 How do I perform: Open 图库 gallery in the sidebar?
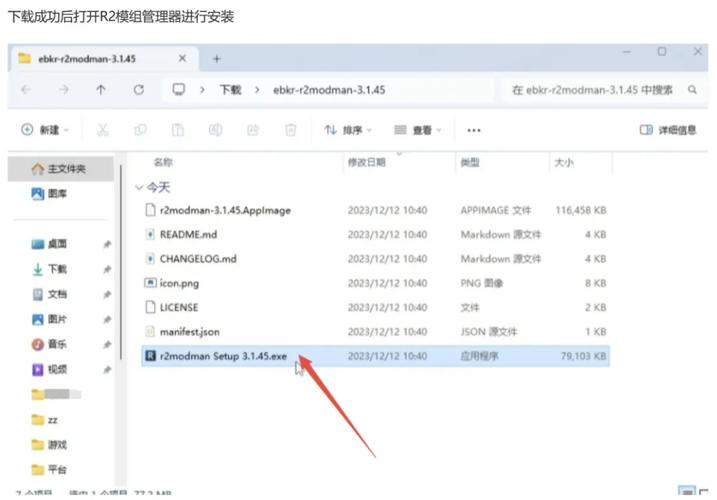click(x=50, y=194)
